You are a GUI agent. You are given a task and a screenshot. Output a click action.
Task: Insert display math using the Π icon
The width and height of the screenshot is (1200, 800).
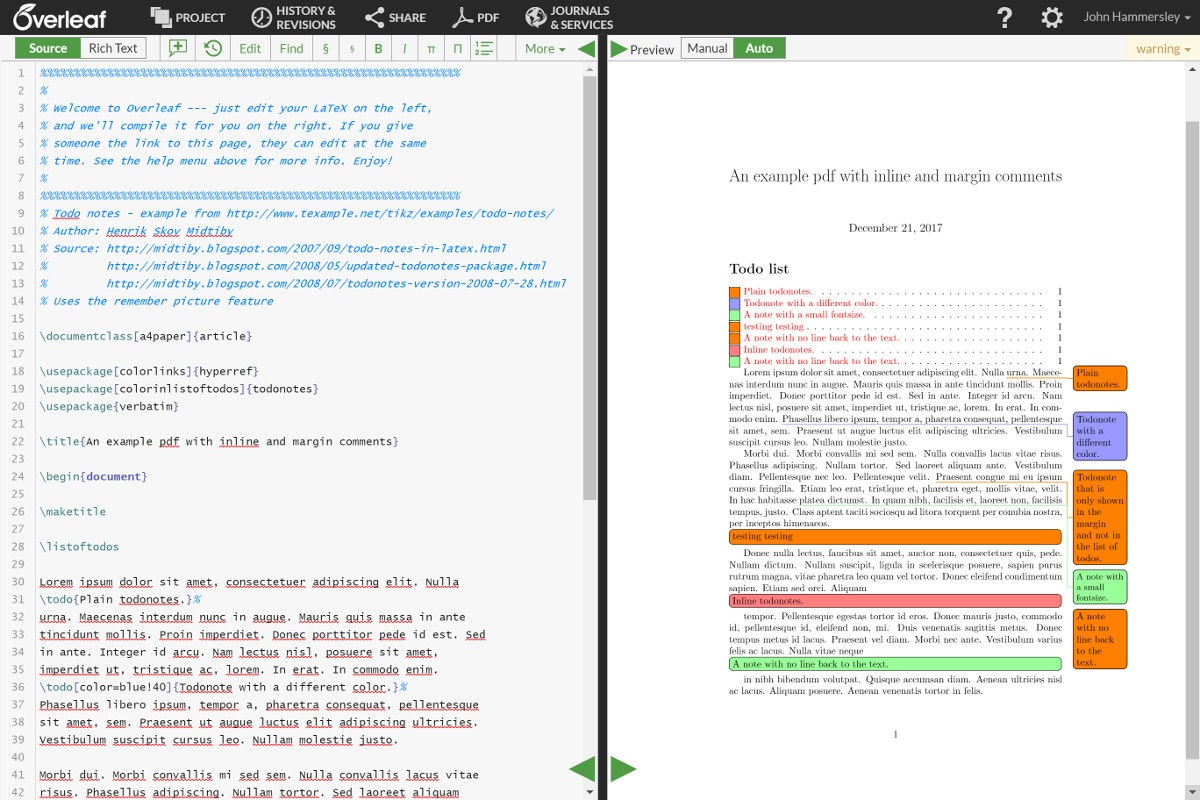tap(457, 47)
